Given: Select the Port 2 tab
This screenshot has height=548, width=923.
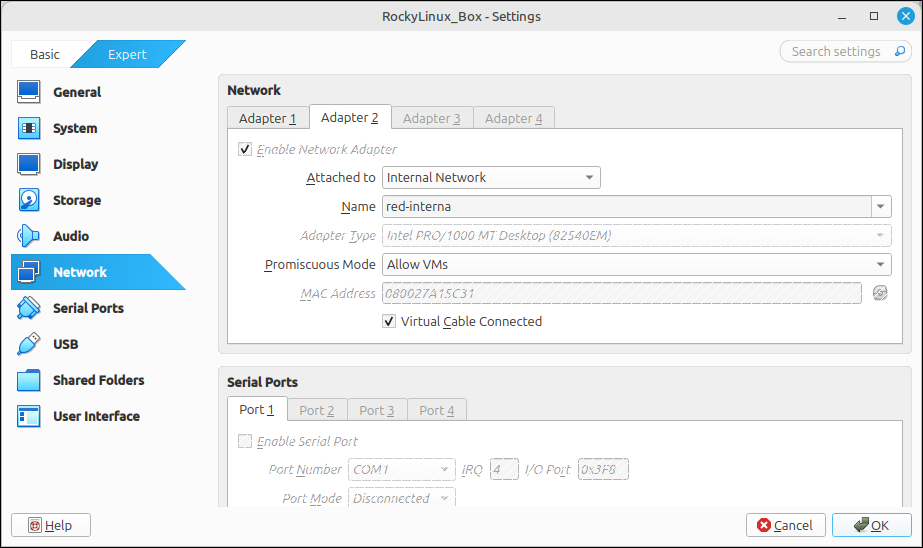Looking at the screenshot, I should 317,410.
